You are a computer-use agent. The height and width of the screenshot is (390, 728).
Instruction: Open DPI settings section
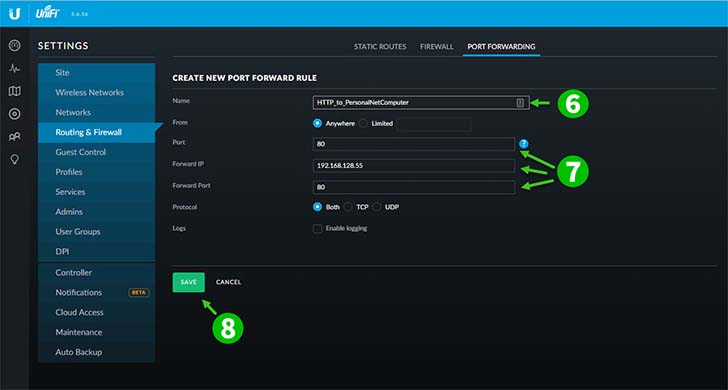(97, 252)
